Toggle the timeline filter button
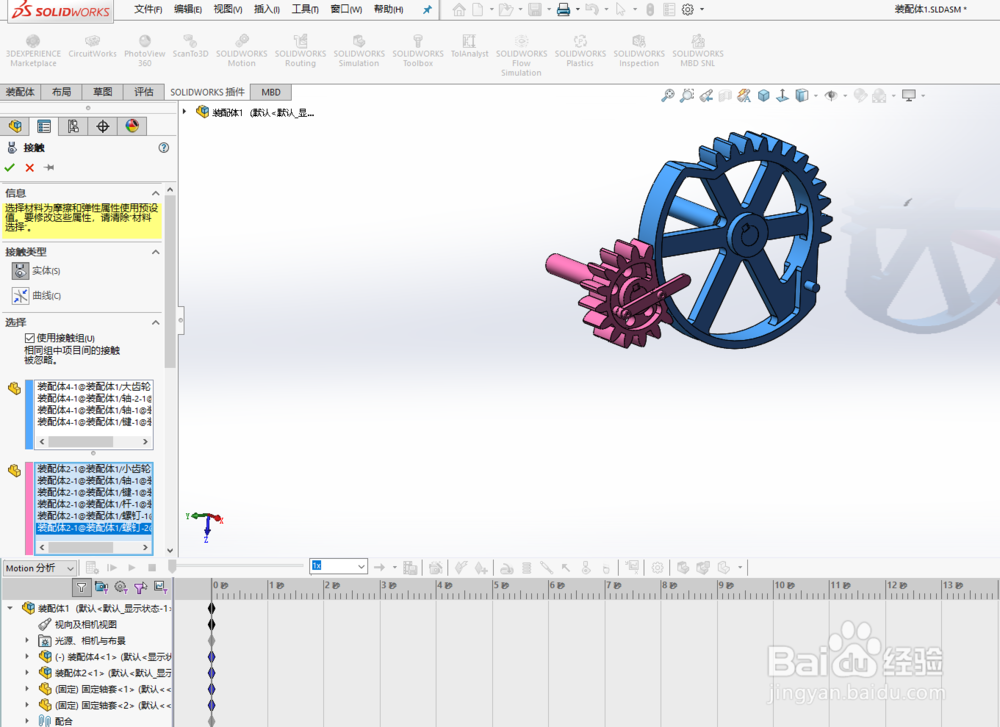Viewport: 1000px width, 727px height. coord(81,587)
